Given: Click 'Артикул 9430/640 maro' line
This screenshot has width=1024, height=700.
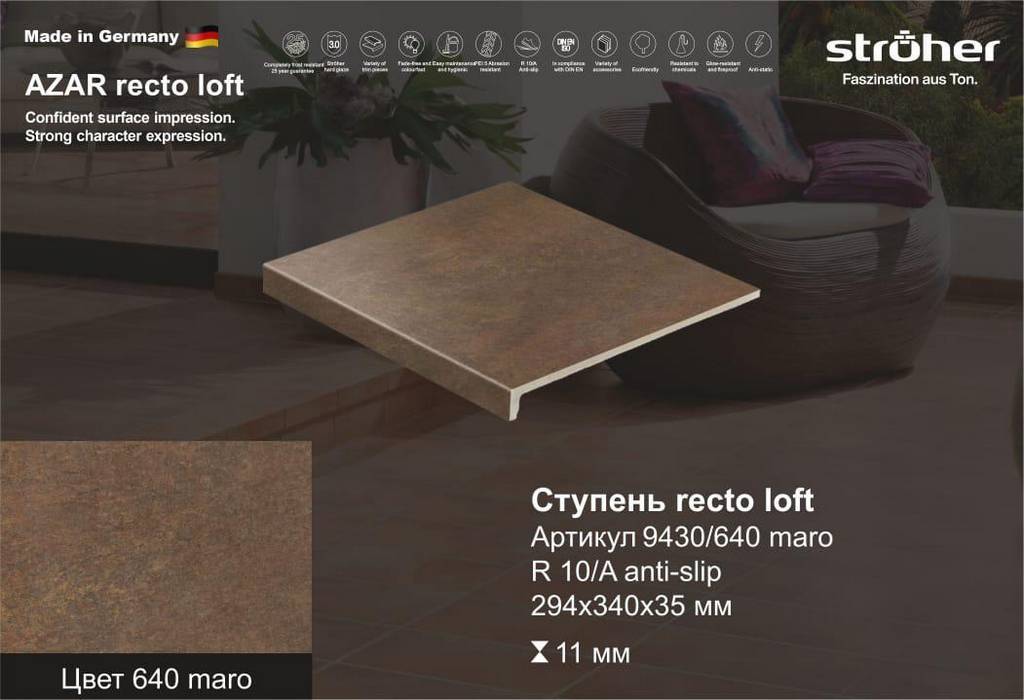Looking at the screenshot, I should click(682, 537).
